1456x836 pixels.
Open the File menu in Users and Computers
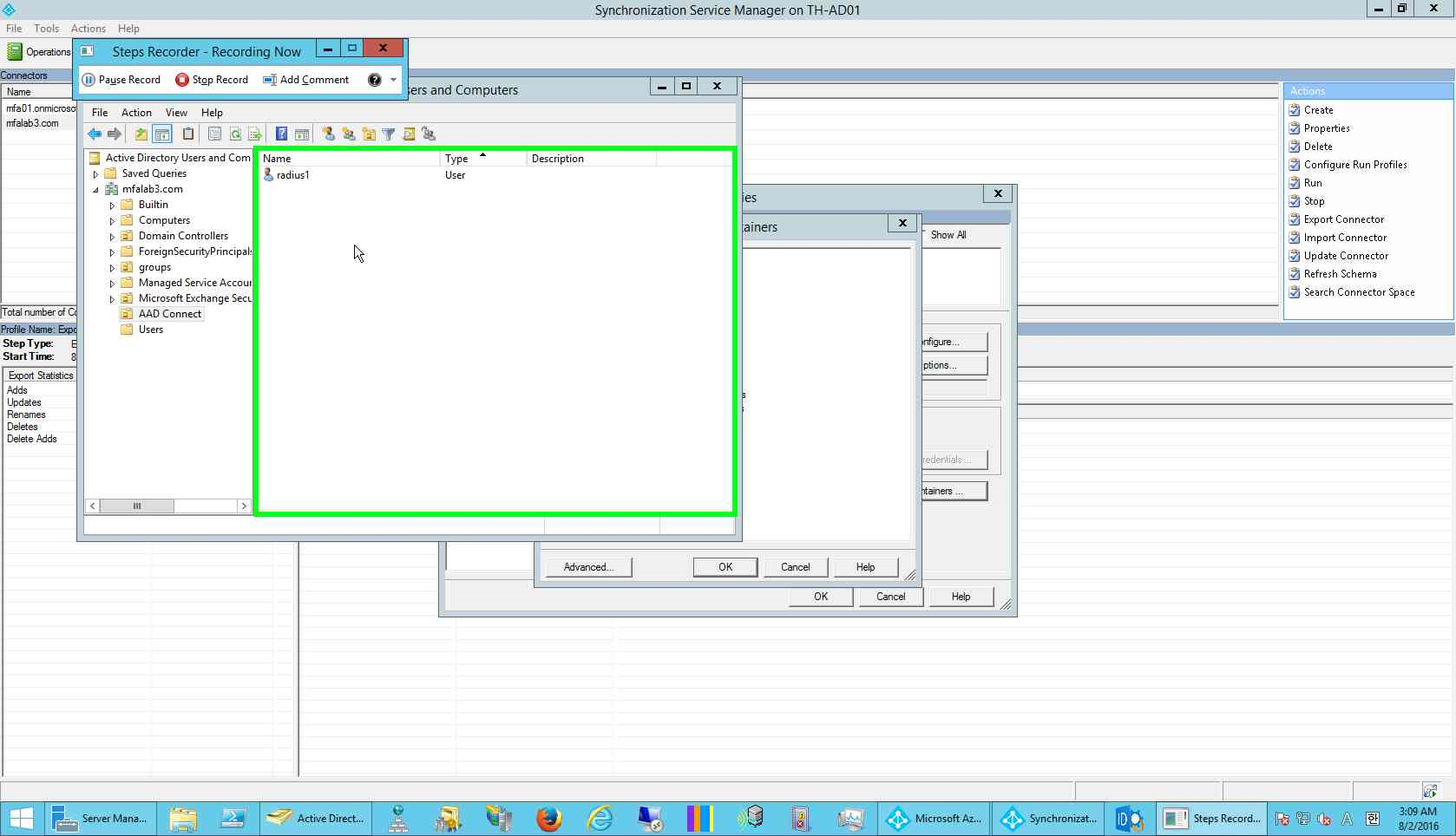pyautogui.click(x=100, y=113)
